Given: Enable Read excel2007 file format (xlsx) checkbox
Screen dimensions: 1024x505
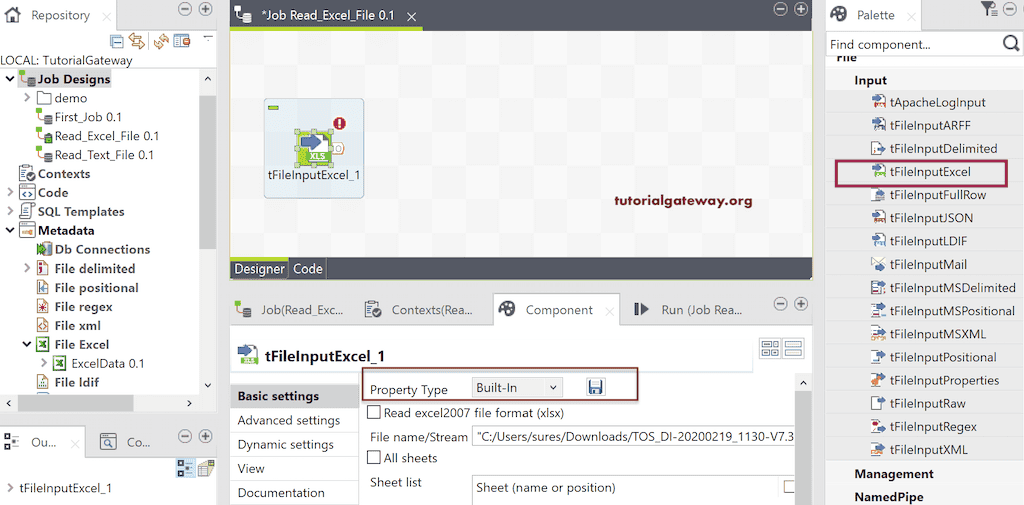Looking at the screenshot, I should [x=374, y=412].
